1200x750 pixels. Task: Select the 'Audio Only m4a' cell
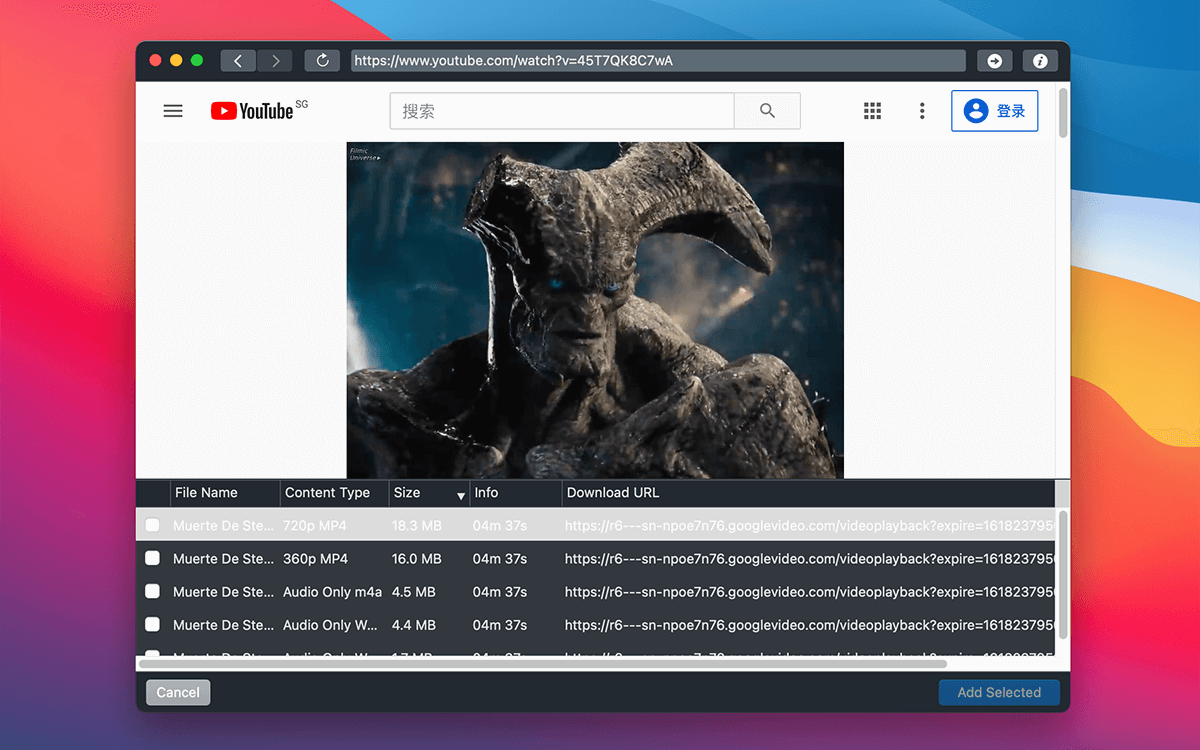pos(333,592)
